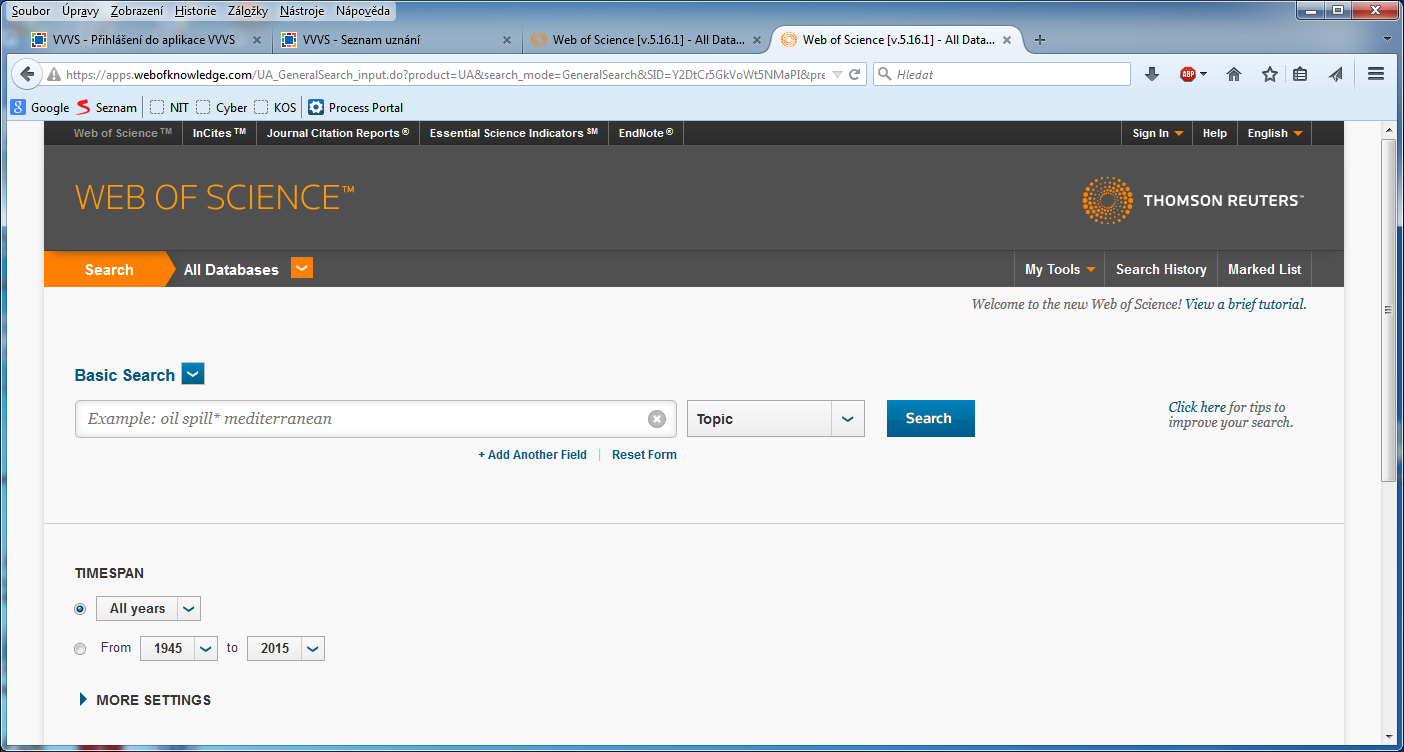
Task: Open the 1945 start year dropdown
Action: point(207,648)
